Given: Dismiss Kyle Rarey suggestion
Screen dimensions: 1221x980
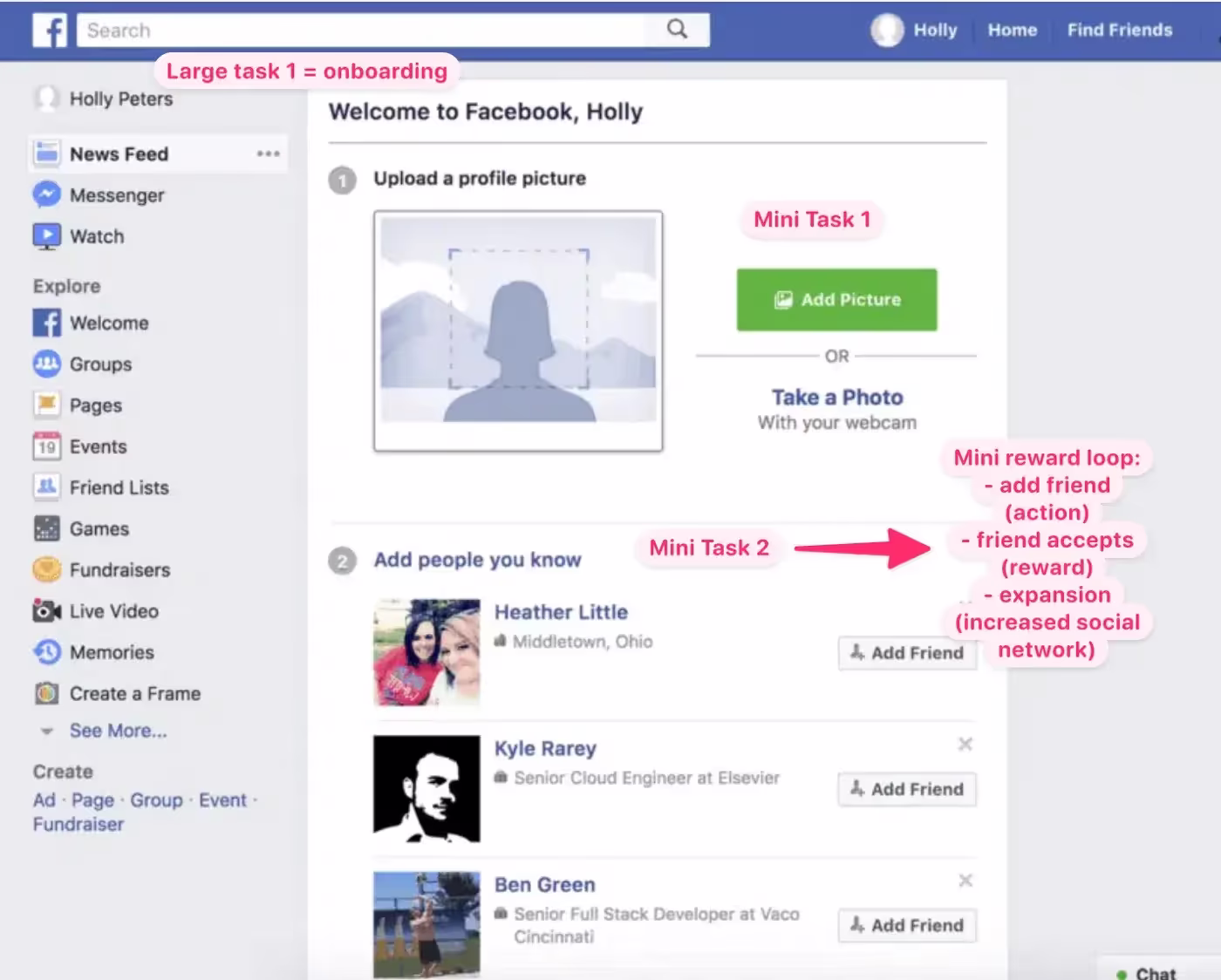Looking at the screenshot, I should (x=965, y=744).
